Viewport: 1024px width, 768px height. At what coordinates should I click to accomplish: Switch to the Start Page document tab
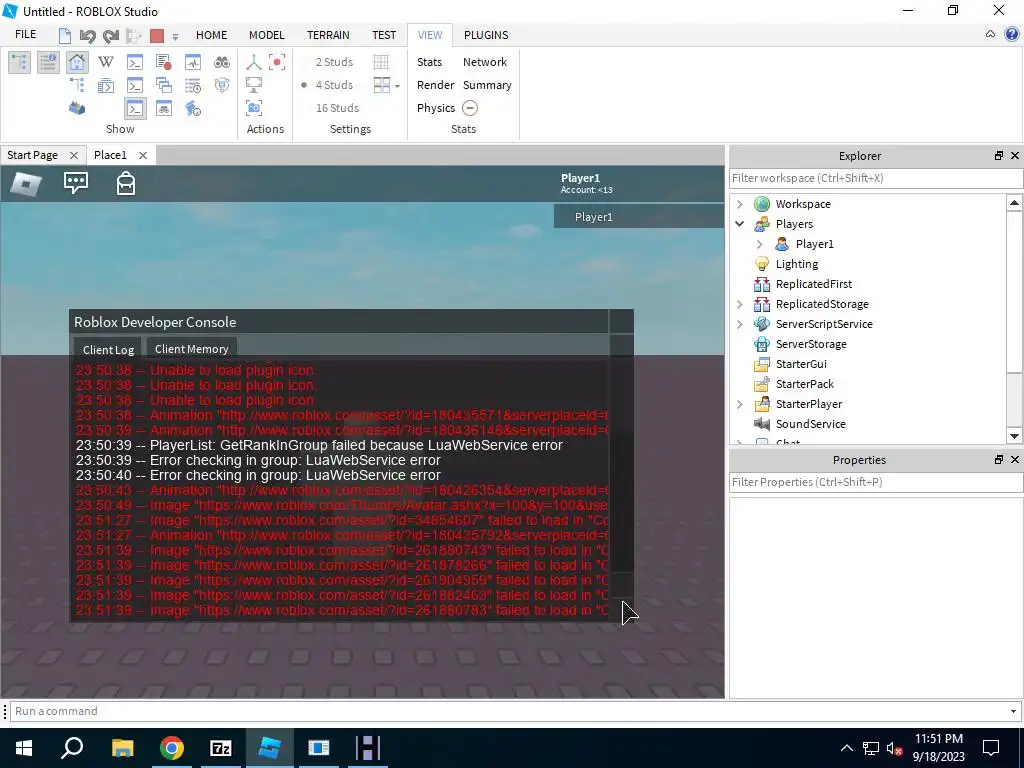(x=33, y=155)
